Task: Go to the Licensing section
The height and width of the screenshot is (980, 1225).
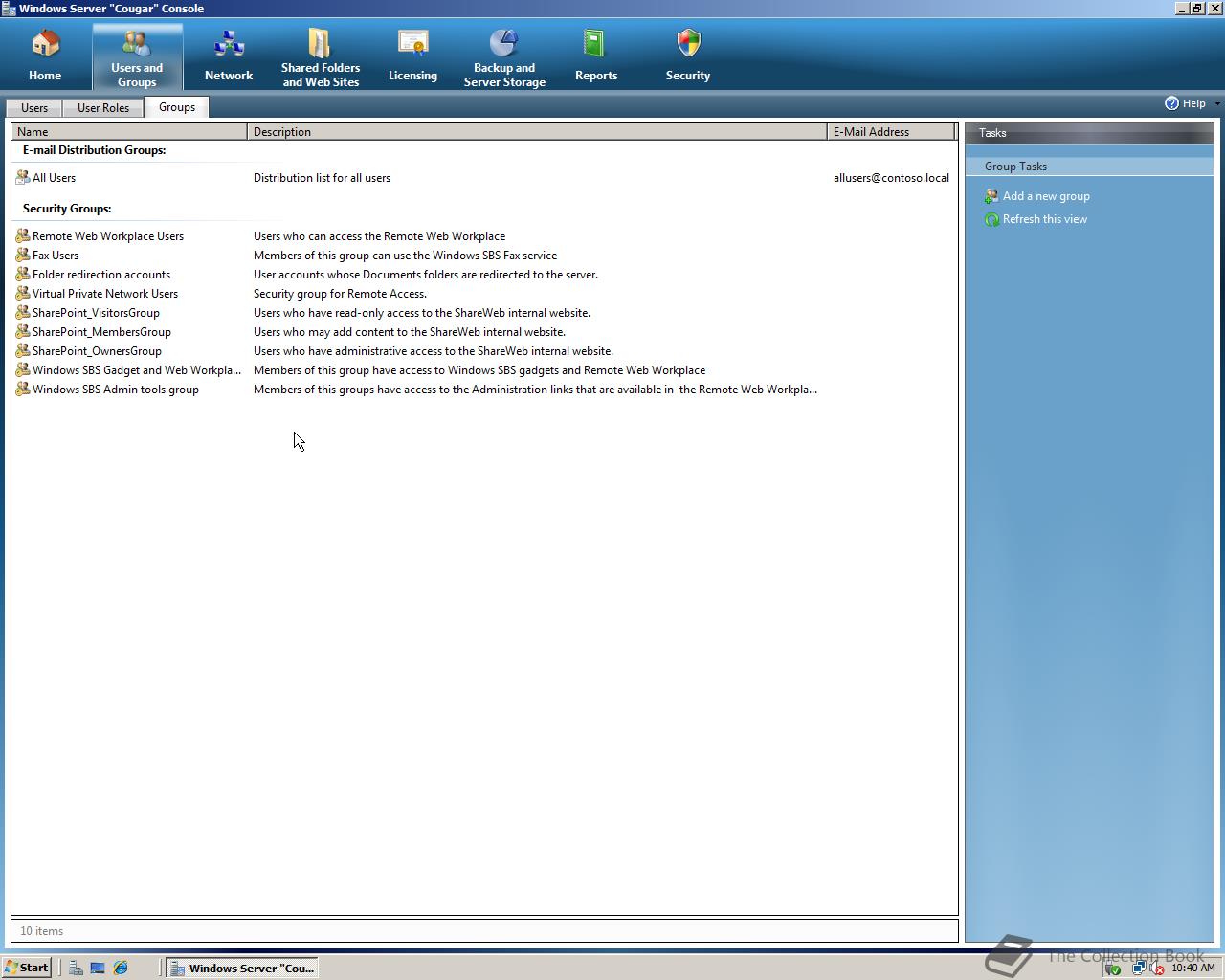Action: [412, 56]
